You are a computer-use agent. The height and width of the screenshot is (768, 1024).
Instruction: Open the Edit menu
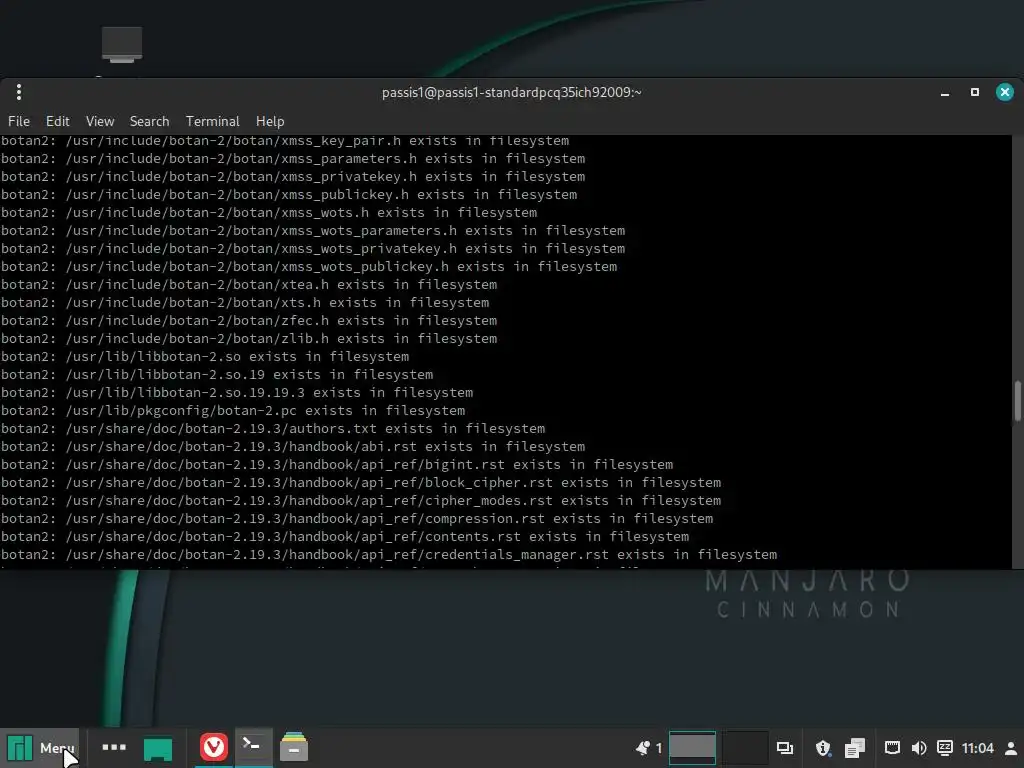(x=57, y=121)
